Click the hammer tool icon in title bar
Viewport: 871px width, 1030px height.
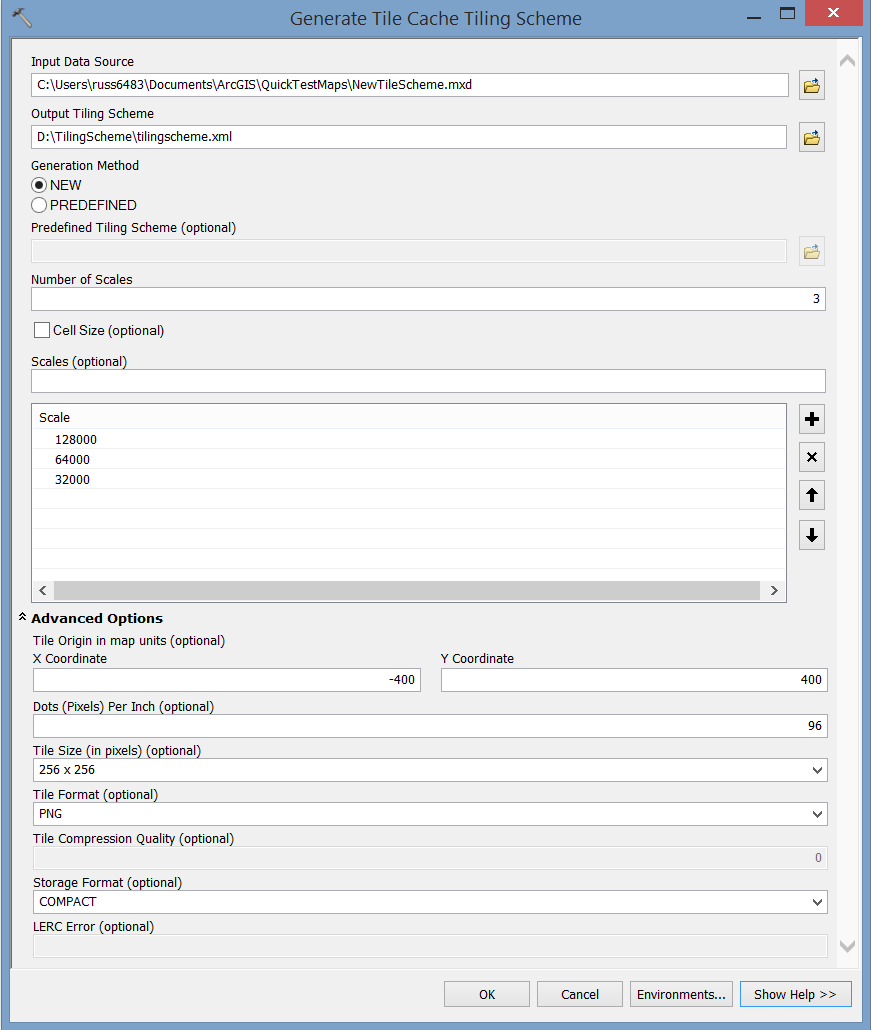[x=21, y=18]
